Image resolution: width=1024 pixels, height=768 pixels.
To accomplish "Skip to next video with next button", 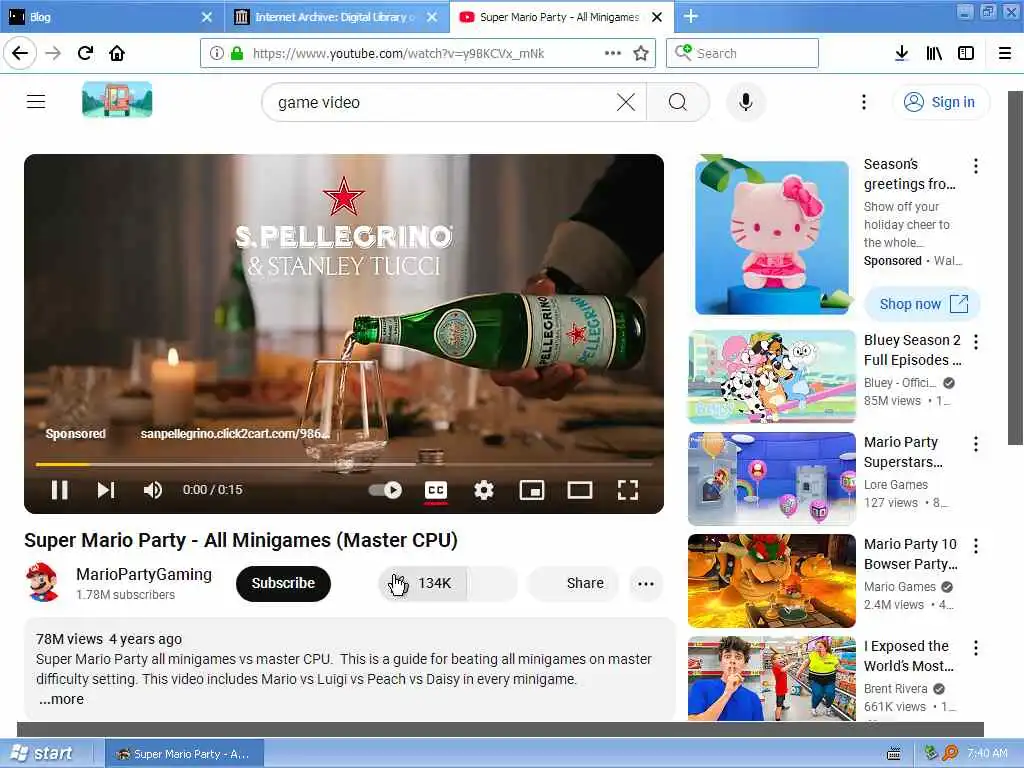I will [x=106, y=490].
